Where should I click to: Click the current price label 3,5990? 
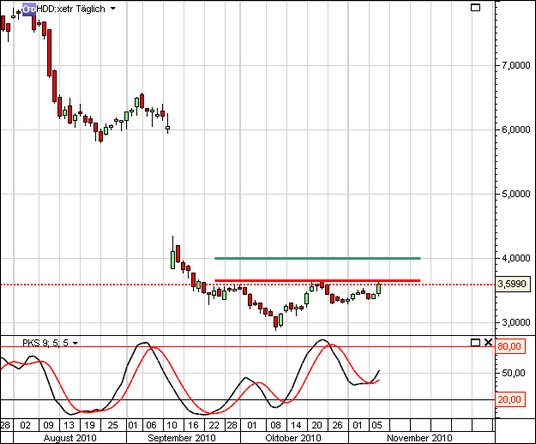pos(512,284)
